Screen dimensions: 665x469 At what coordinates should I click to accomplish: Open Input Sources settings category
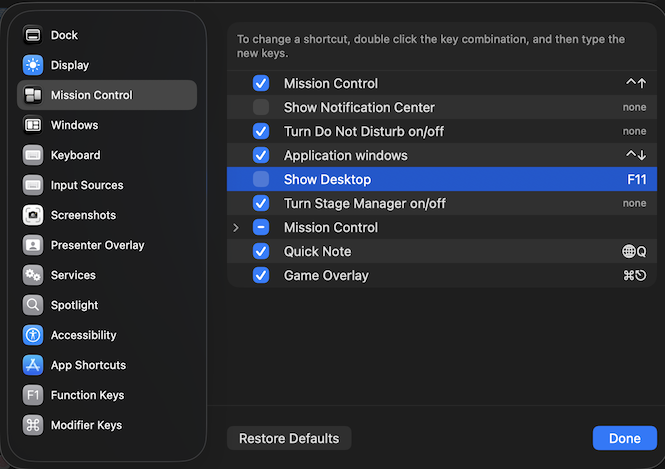tap(87, 185)
